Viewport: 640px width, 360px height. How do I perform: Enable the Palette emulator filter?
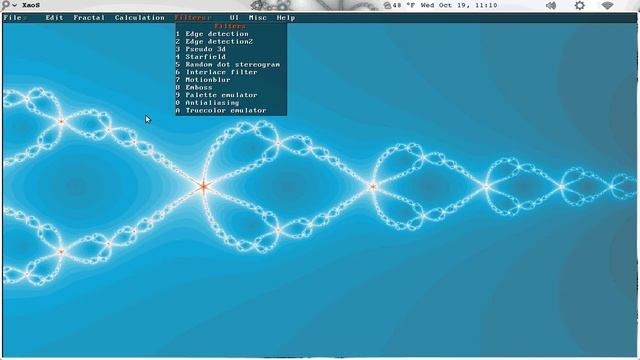click(231, 95)
